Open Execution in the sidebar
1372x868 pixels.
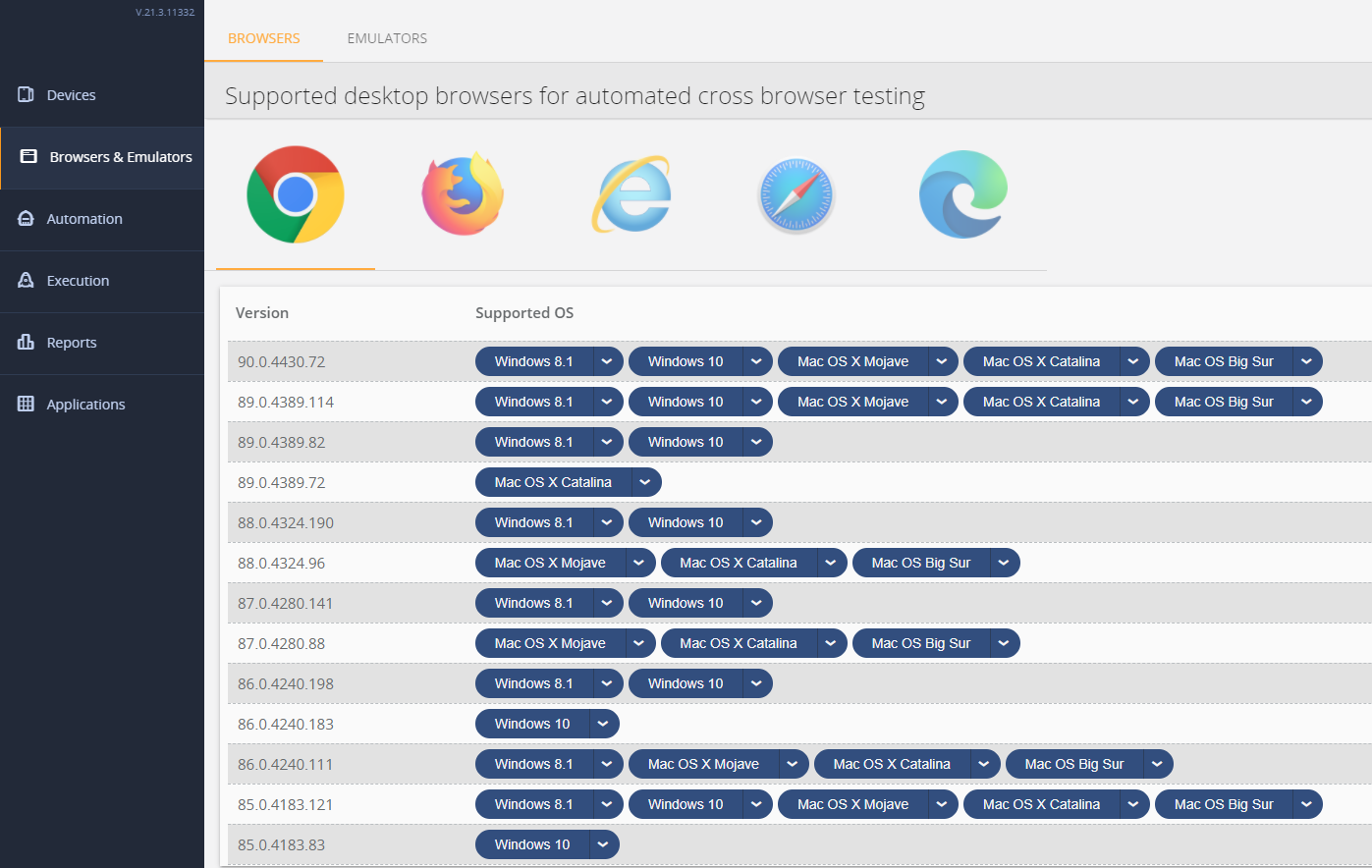tap(102, 281)
